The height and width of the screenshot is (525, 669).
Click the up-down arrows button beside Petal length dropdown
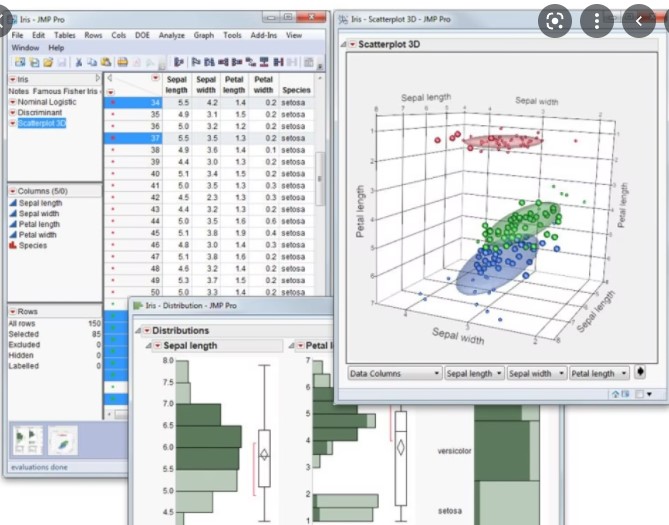(x=640, y=372)
